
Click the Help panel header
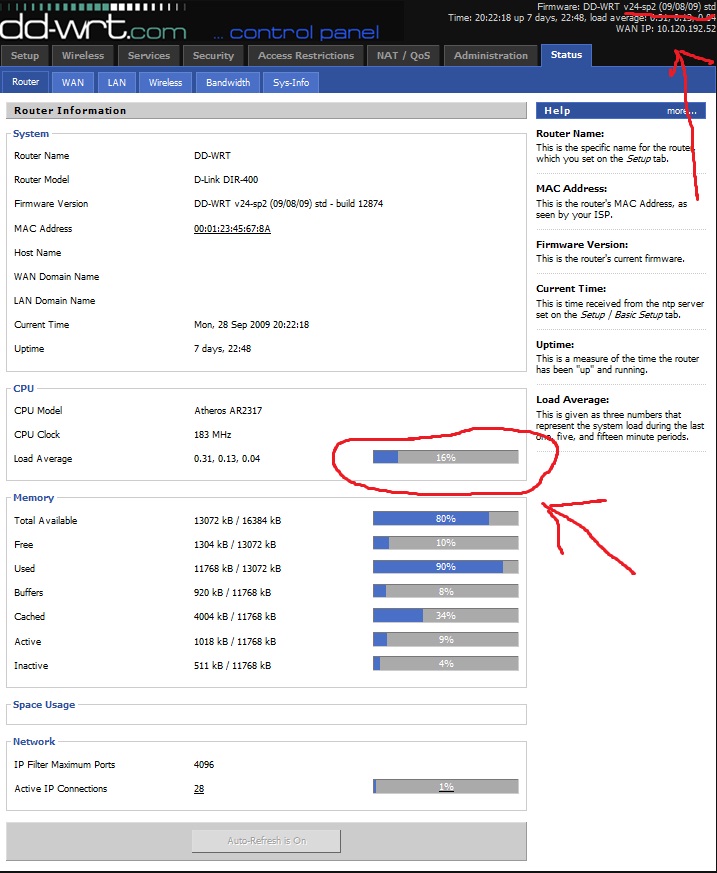point(621,110)
